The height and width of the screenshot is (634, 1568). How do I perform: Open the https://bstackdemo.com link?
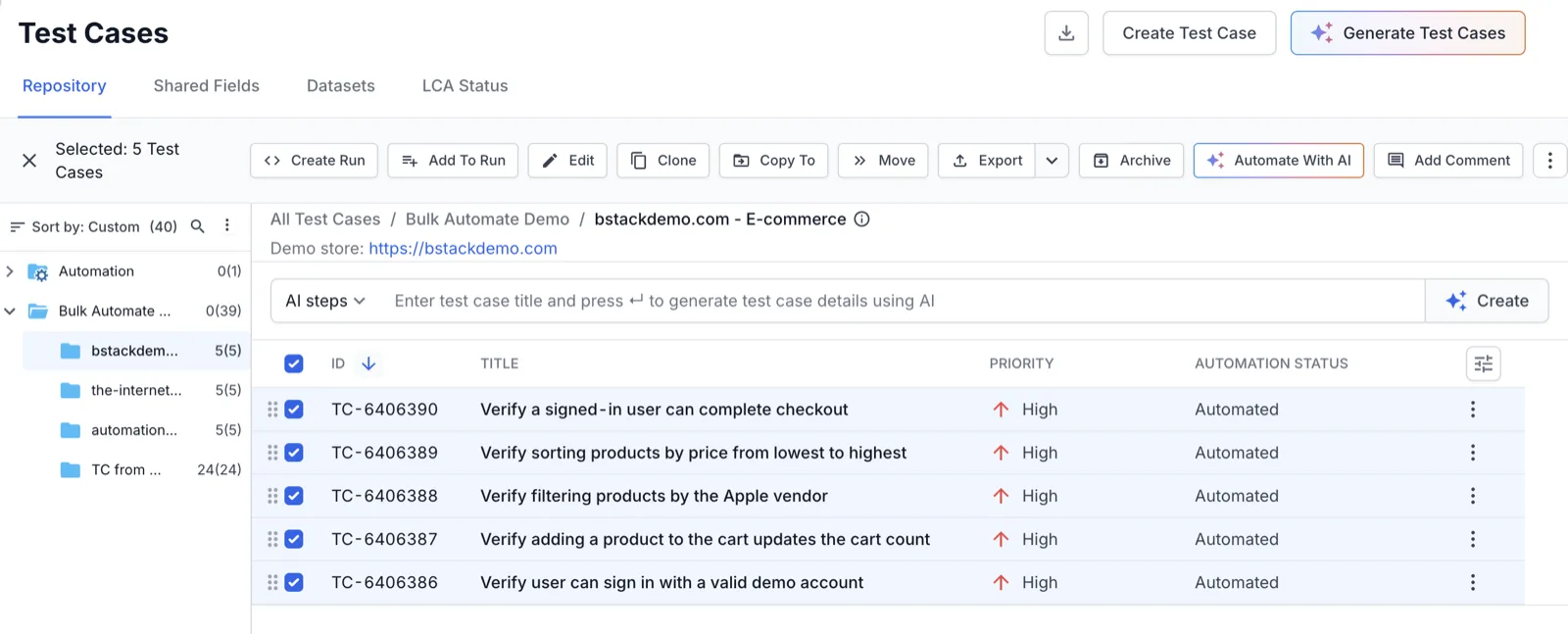click(x=463, y=249)
